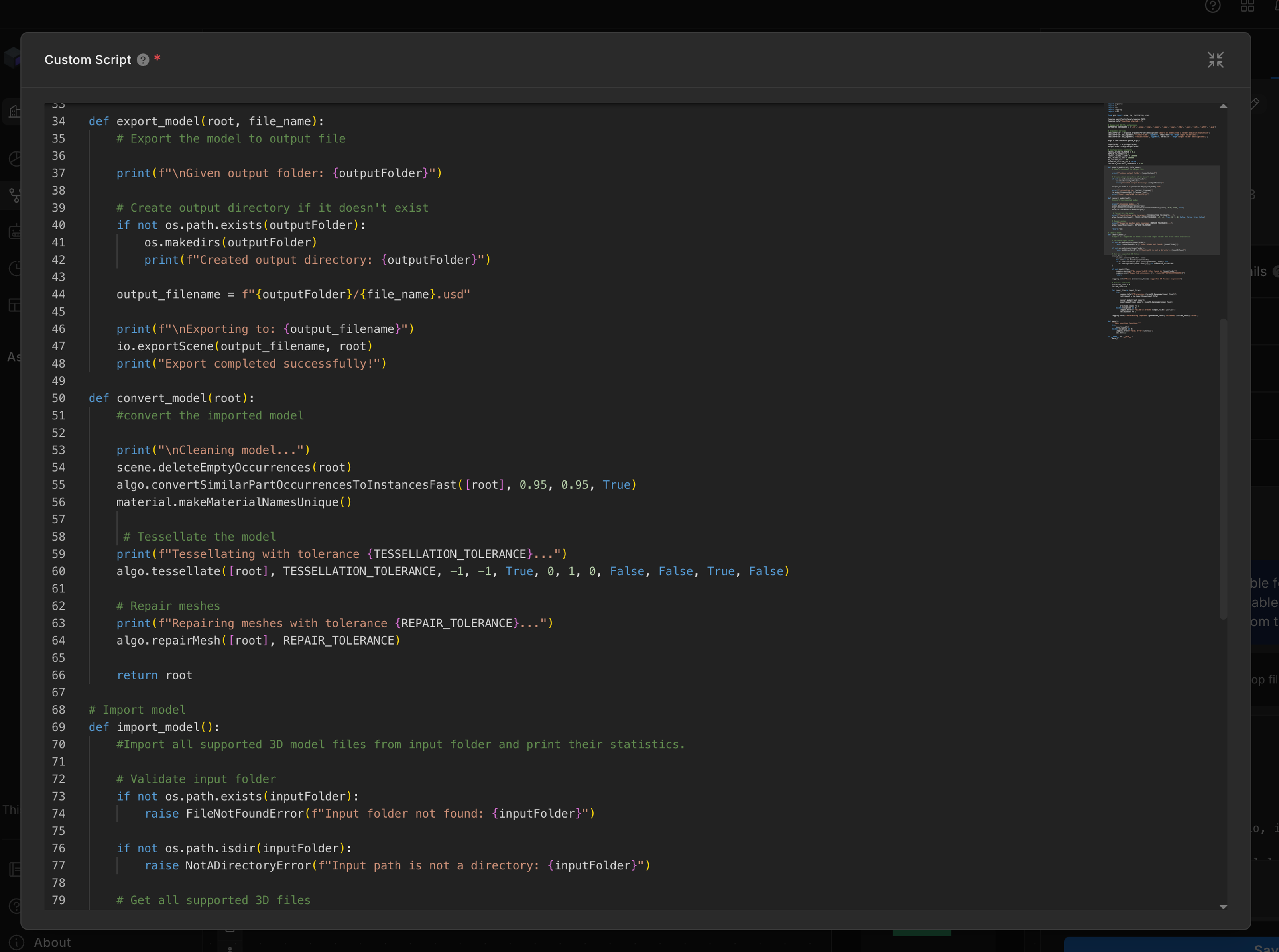Click 'io.exportScene(output_filename, root)' line
The height and width of the screenshot is (952, 1279).
244,346
